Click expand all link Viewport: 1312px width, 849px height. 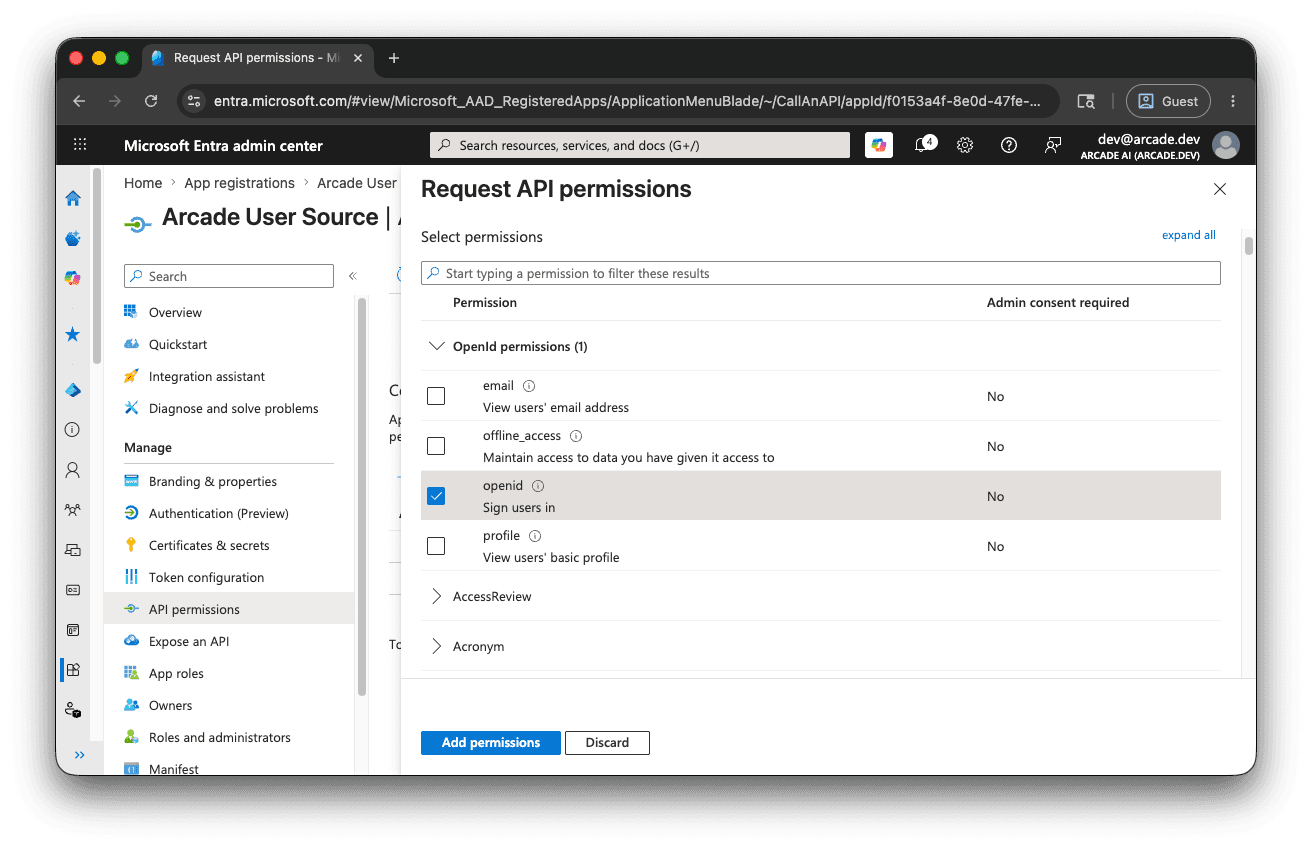click(x=1189, y=235)
